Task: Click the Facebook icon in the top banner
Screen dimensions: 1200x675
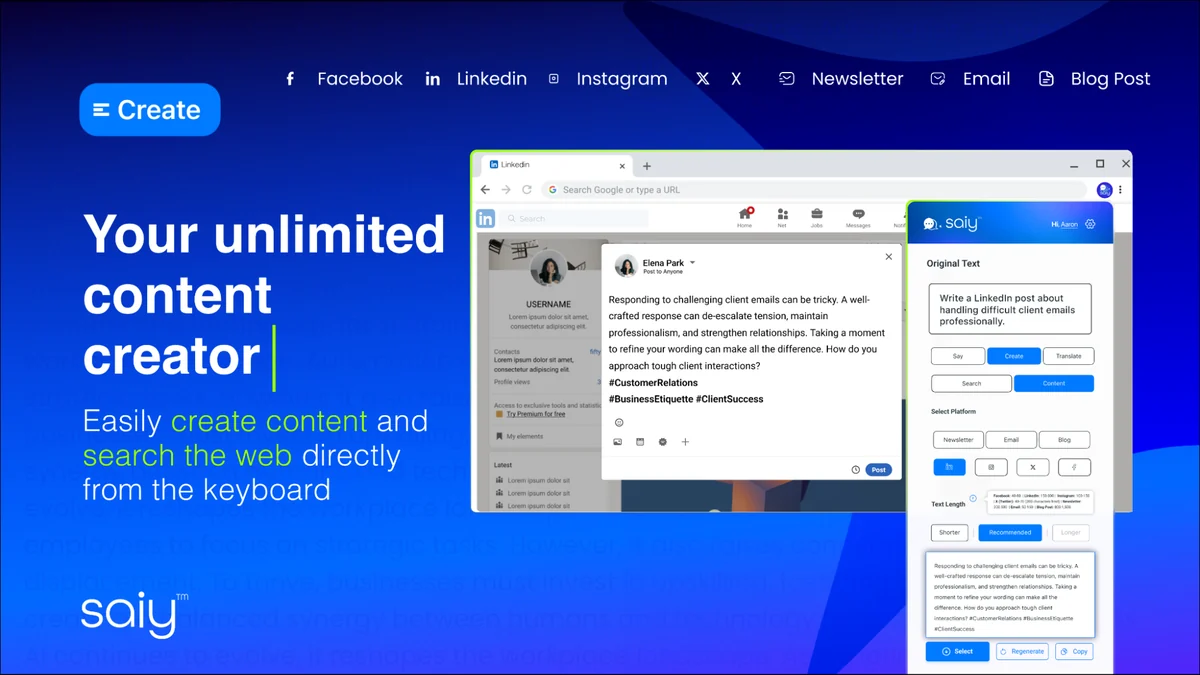Action: [x=290, y=79]
